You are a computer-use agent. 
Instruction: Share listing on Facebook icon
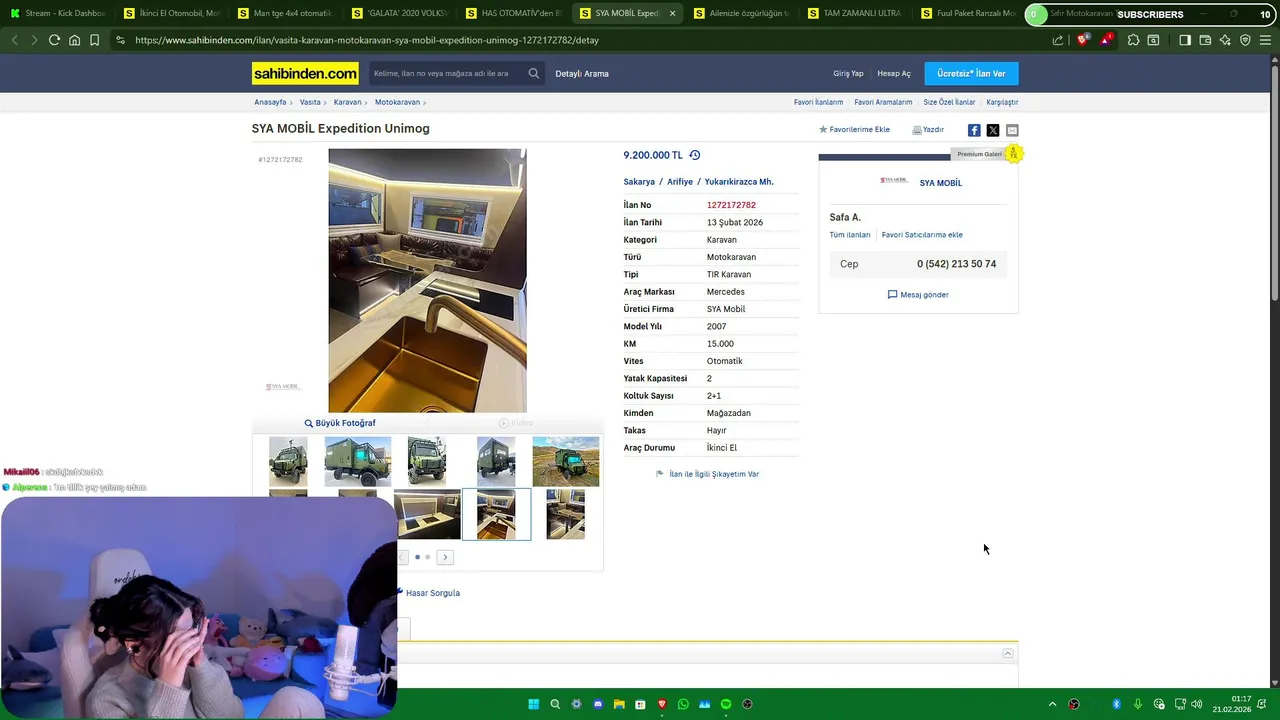(974, 130)
